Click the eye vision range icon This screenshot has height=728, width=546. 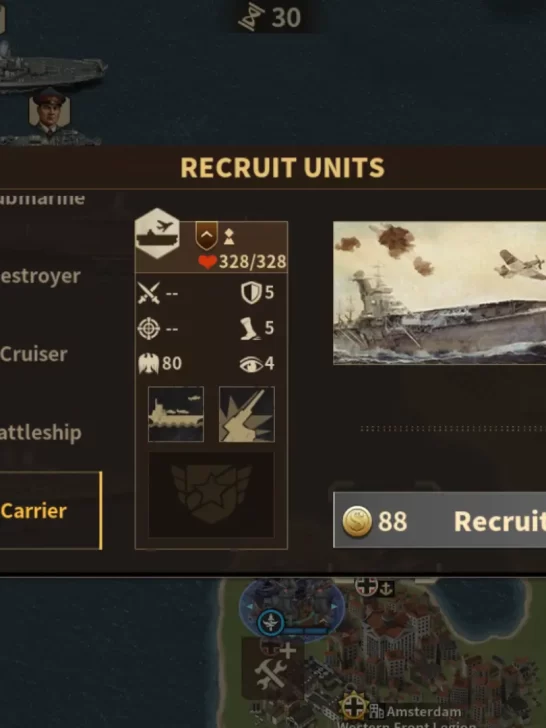coord(251,364)
